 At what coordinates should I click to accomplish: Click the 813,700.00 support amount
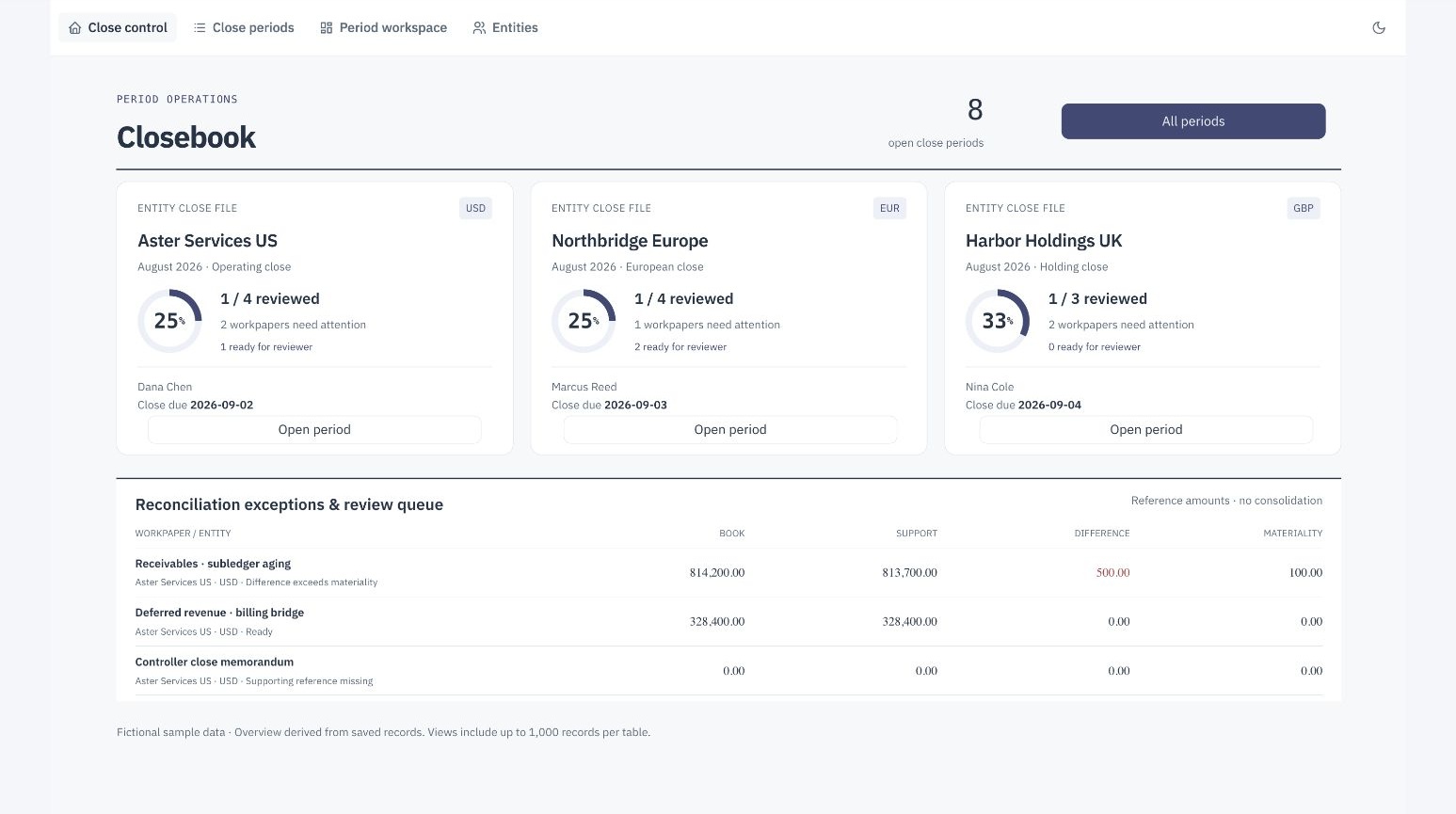909,572
